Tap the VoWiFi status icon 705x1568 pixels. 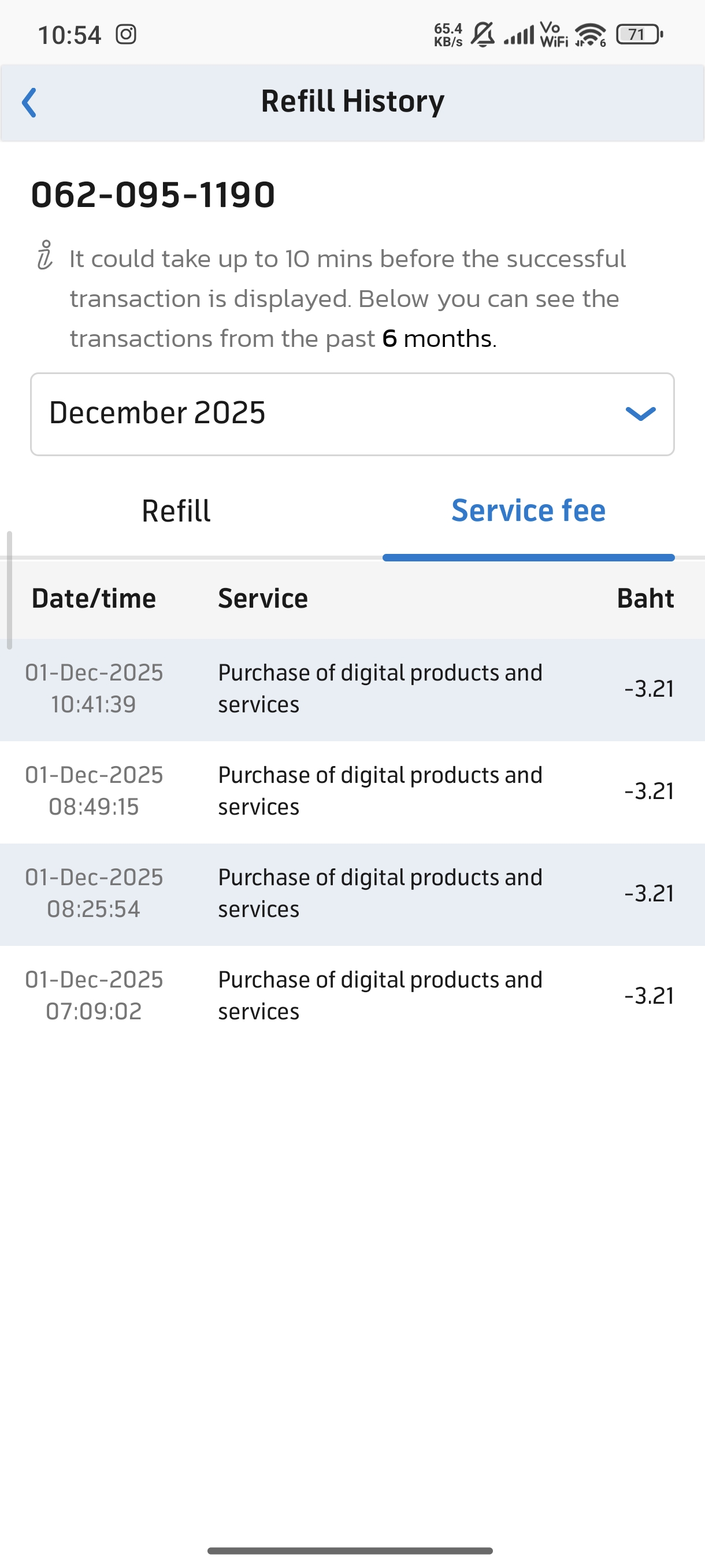pos(554,35)
